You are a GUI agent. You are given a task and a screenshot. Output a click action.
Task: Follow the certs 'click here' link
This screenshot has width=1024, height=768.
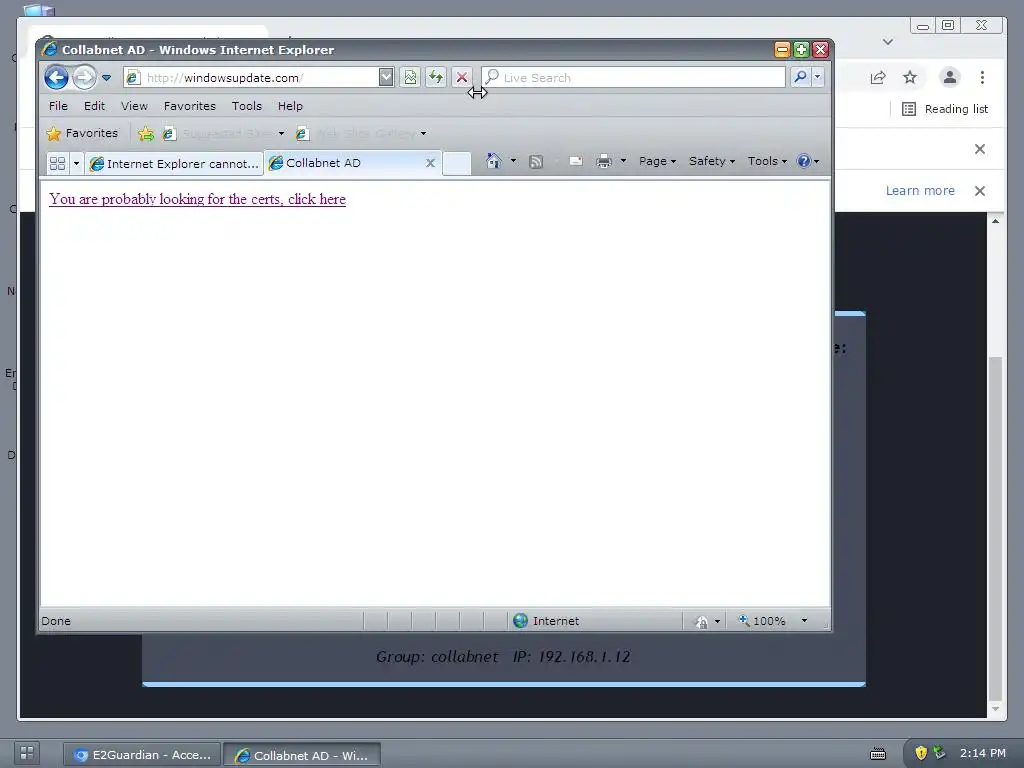[x=197, y=199]
